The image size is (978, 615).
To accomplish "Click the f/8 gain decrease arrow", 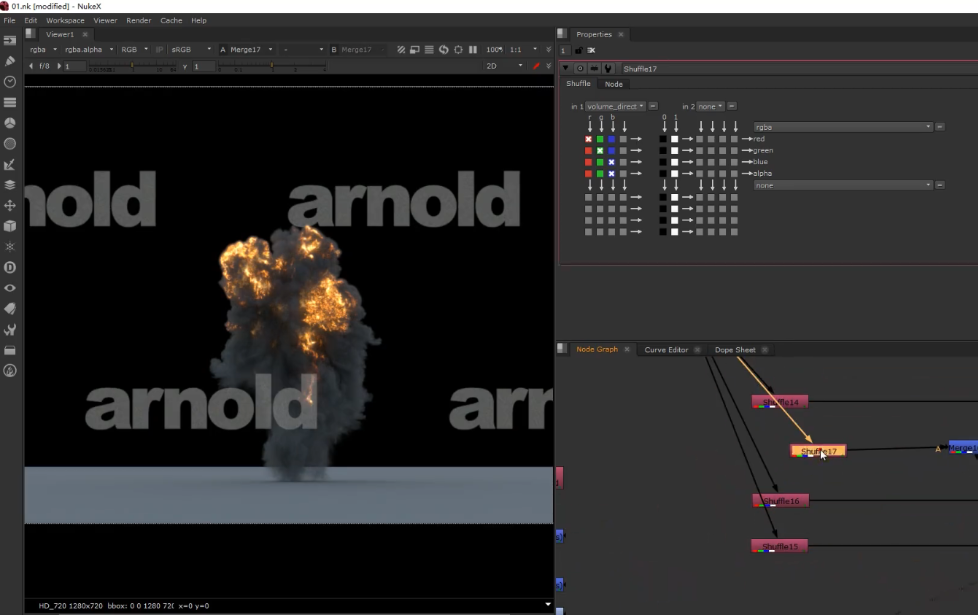I will tap(31, 65).
